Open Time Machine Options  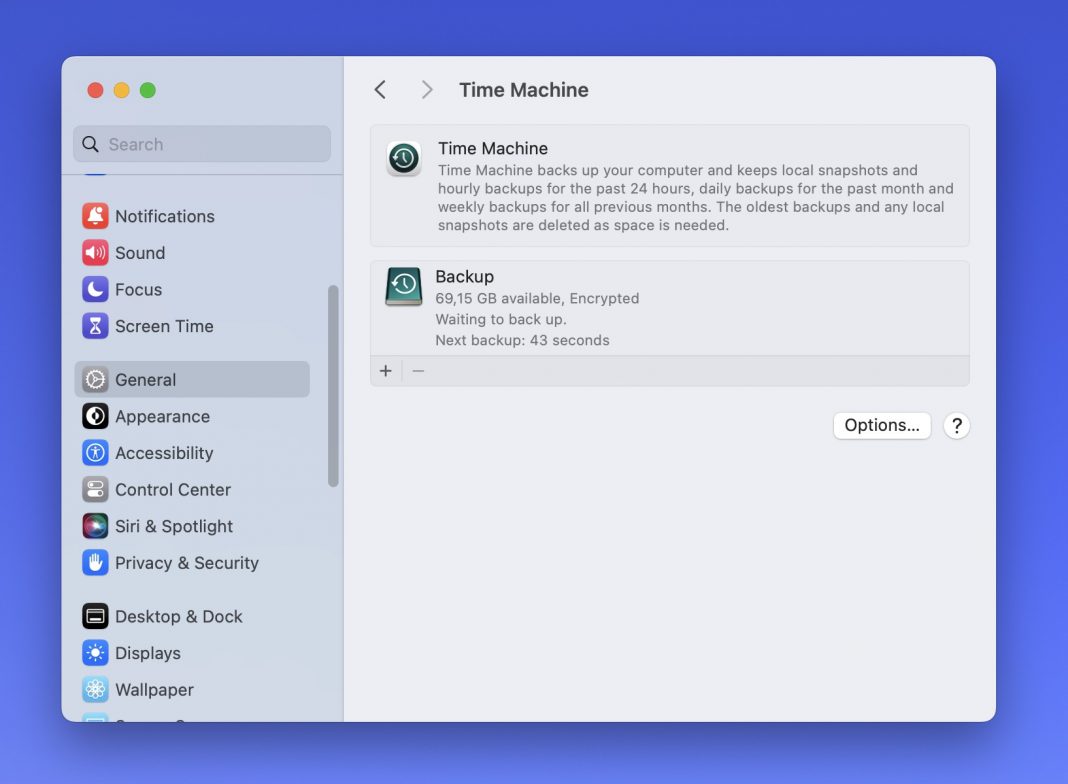point(881,425)
